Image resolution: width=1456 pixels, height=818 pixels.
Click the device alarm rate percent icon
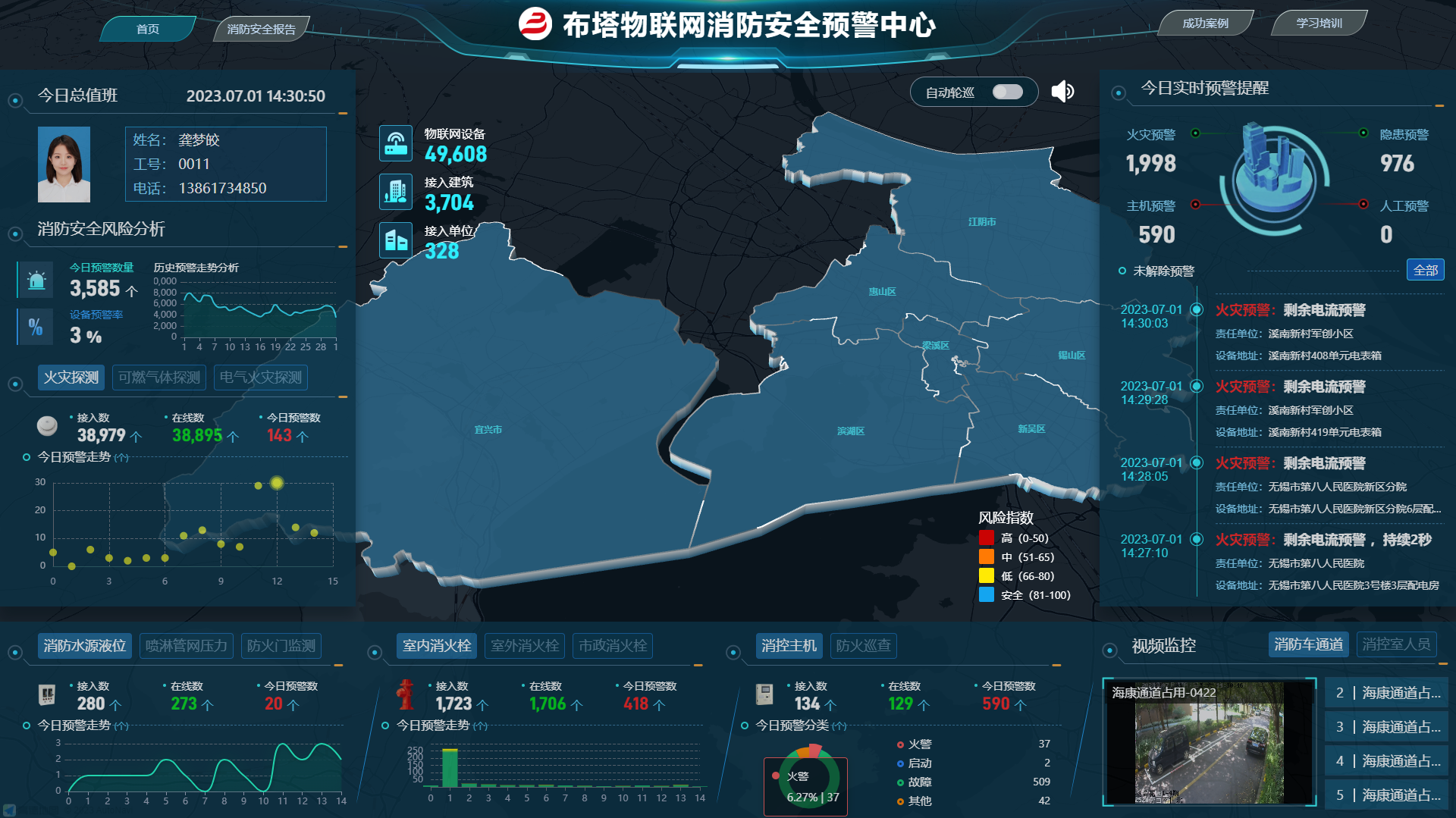click(x=36, y=327)
